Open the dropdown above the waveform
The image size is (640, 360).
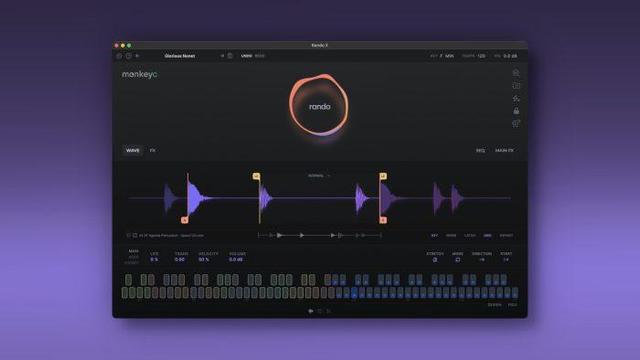coord(319,176)
